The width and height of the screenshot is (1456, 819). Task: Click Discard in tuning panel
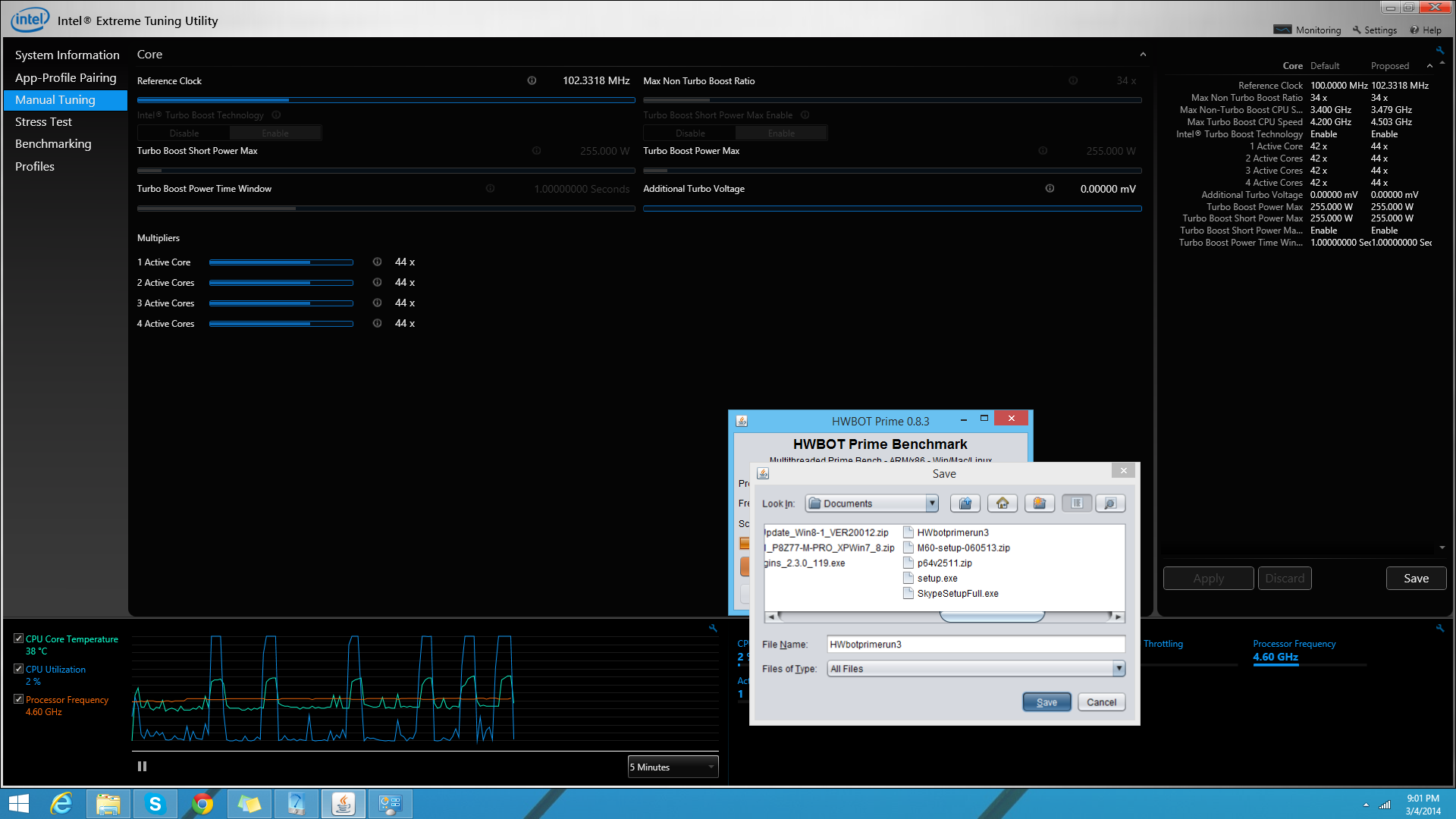[x=1285, y=579]
